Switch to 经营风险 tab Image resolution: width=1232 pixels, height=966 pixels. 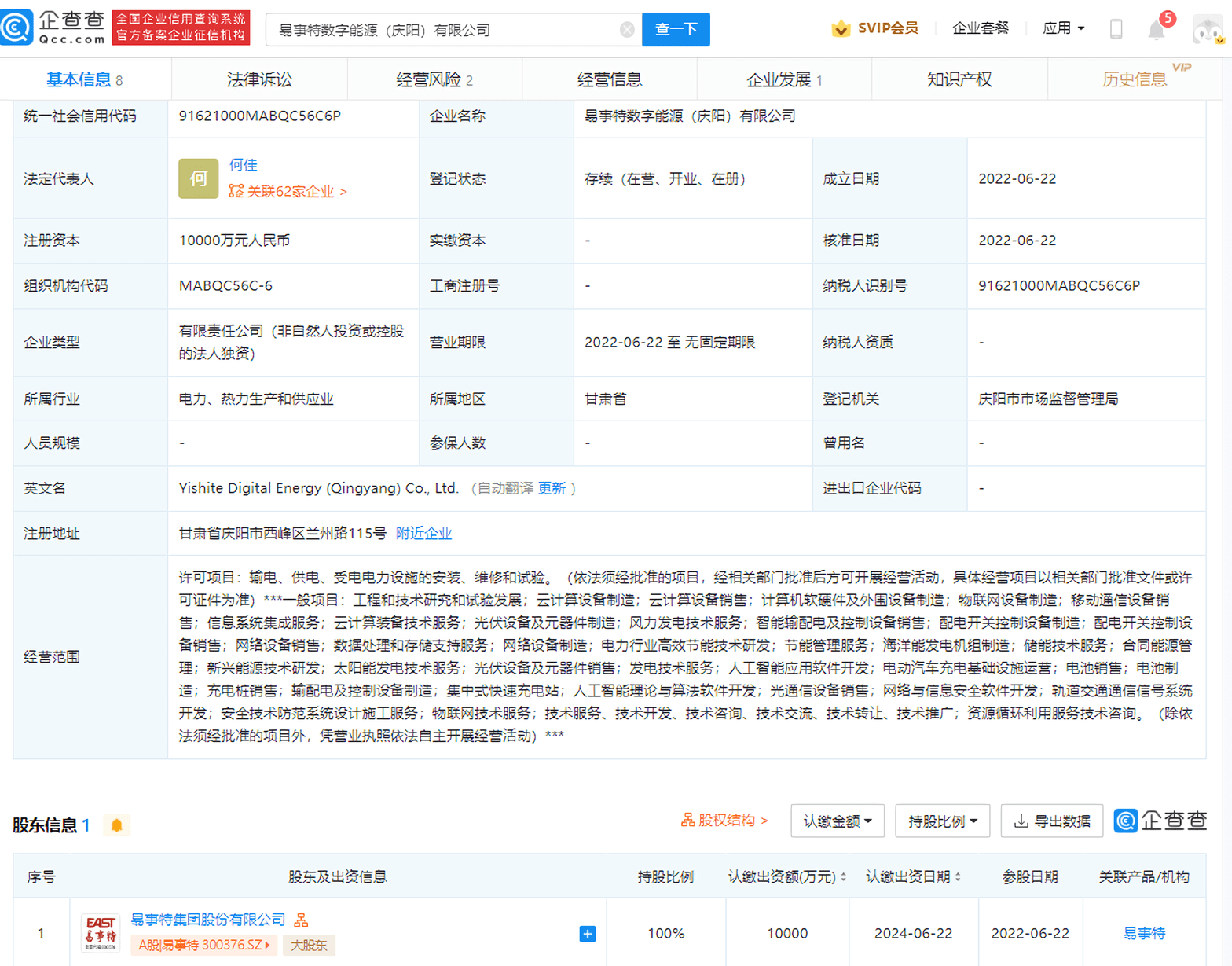(434, 79)
